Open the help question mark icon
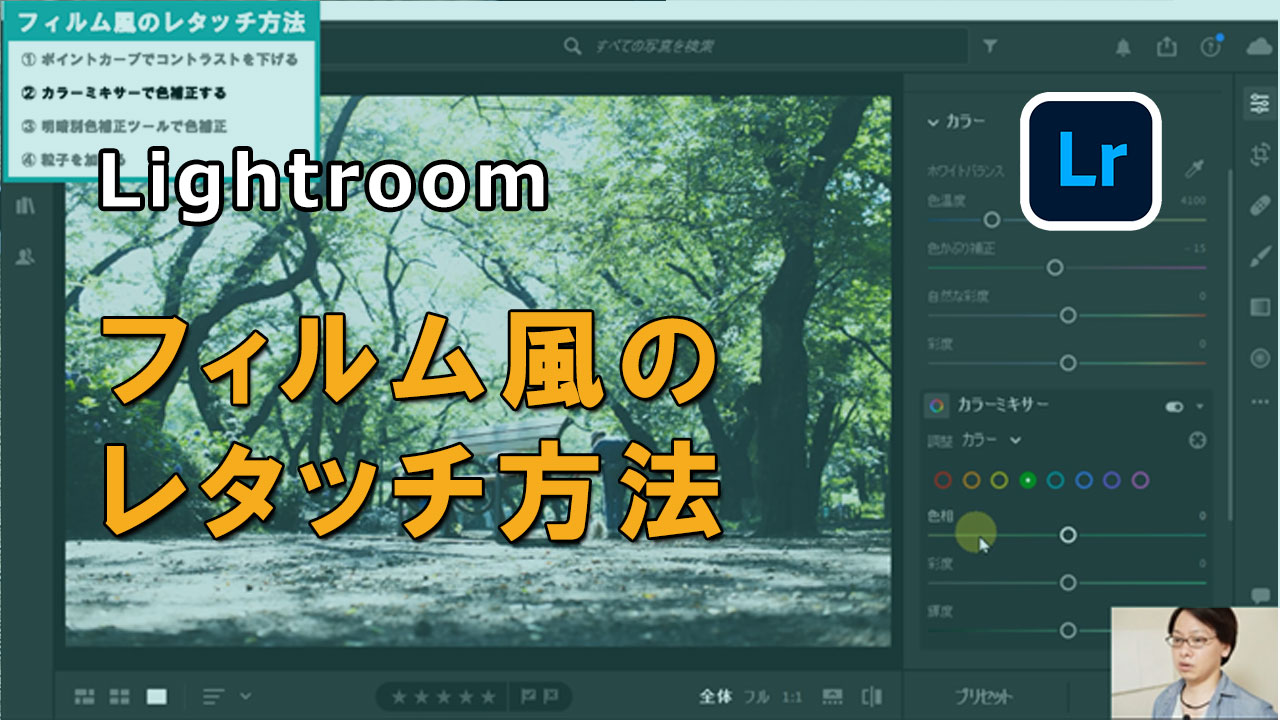This screenshot has width=1280, height=720. click(1210, 47)
